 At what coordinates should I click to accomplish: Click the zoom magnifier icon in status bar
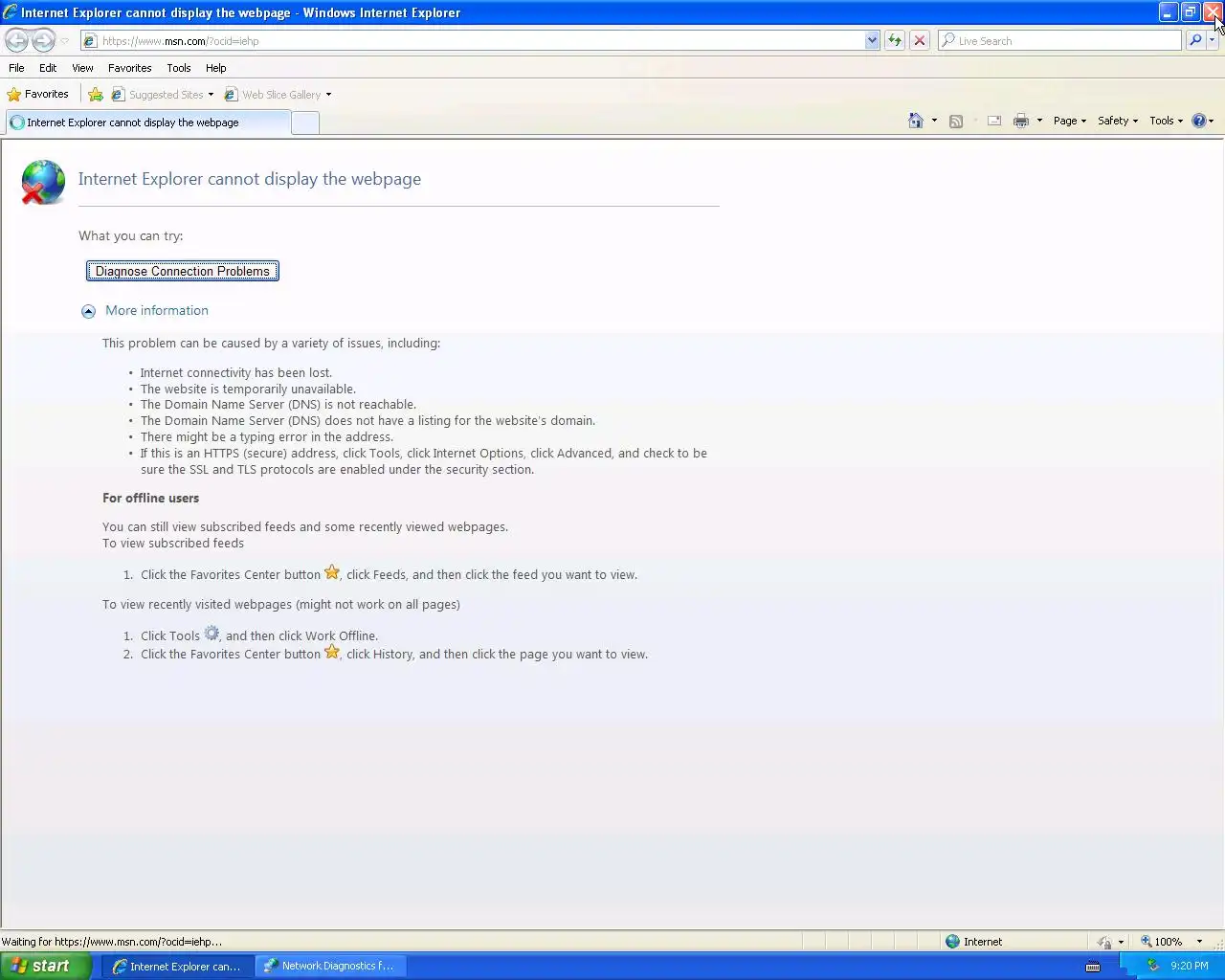(1146, 942)
